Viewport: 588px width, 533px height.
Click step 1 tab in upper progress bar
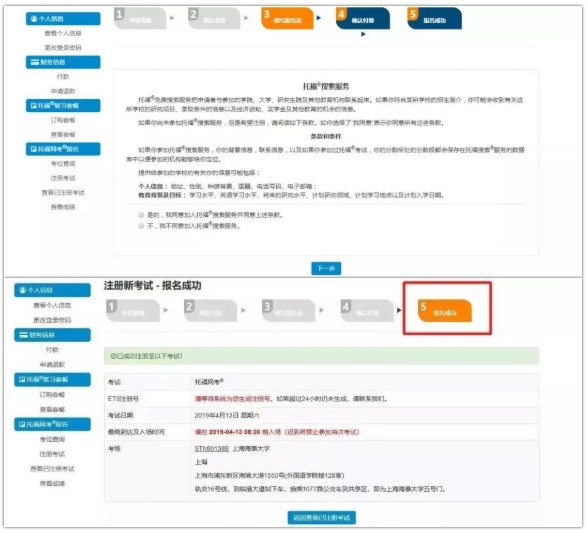[x=140, y=18]
